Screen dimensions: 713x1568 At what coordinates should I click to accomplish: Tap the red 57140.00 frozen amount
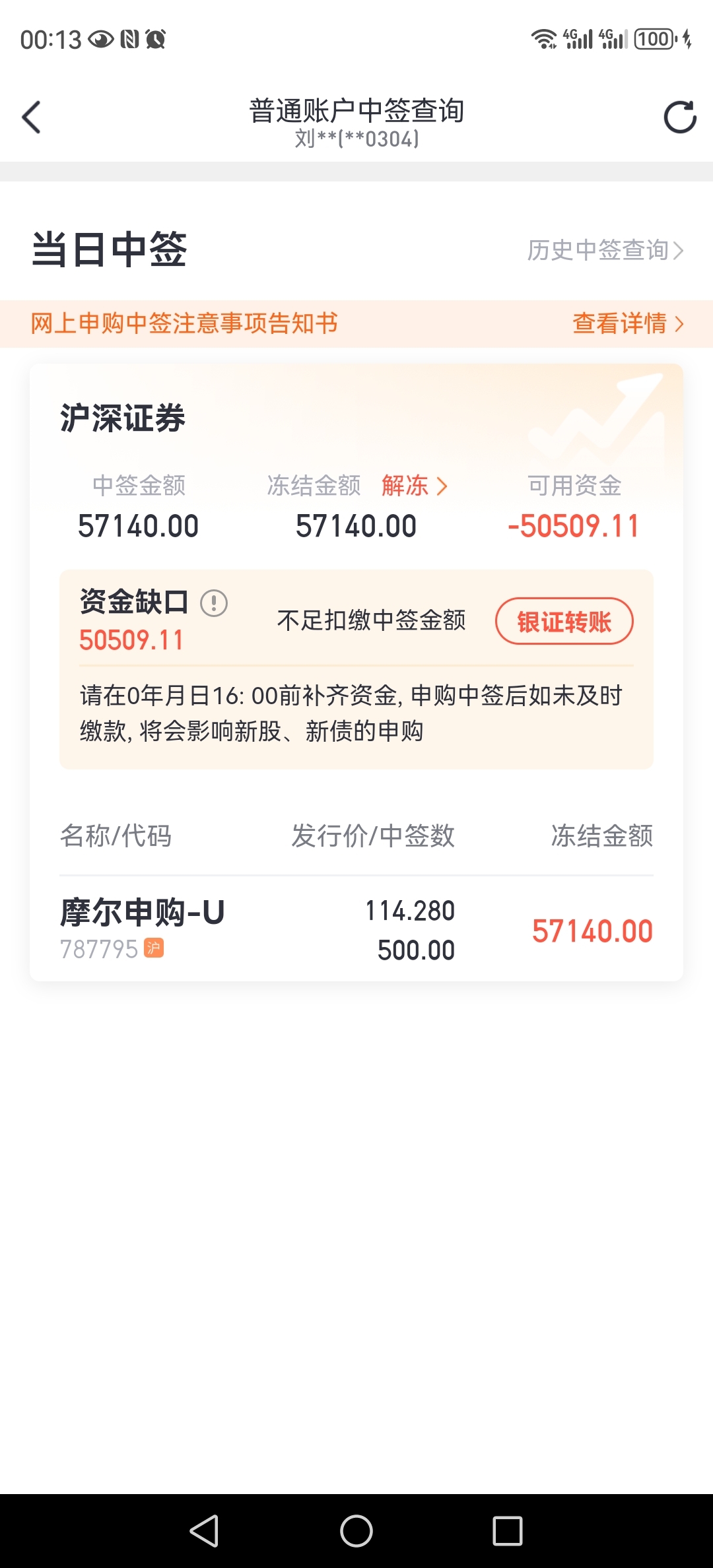tap(592, 931)
